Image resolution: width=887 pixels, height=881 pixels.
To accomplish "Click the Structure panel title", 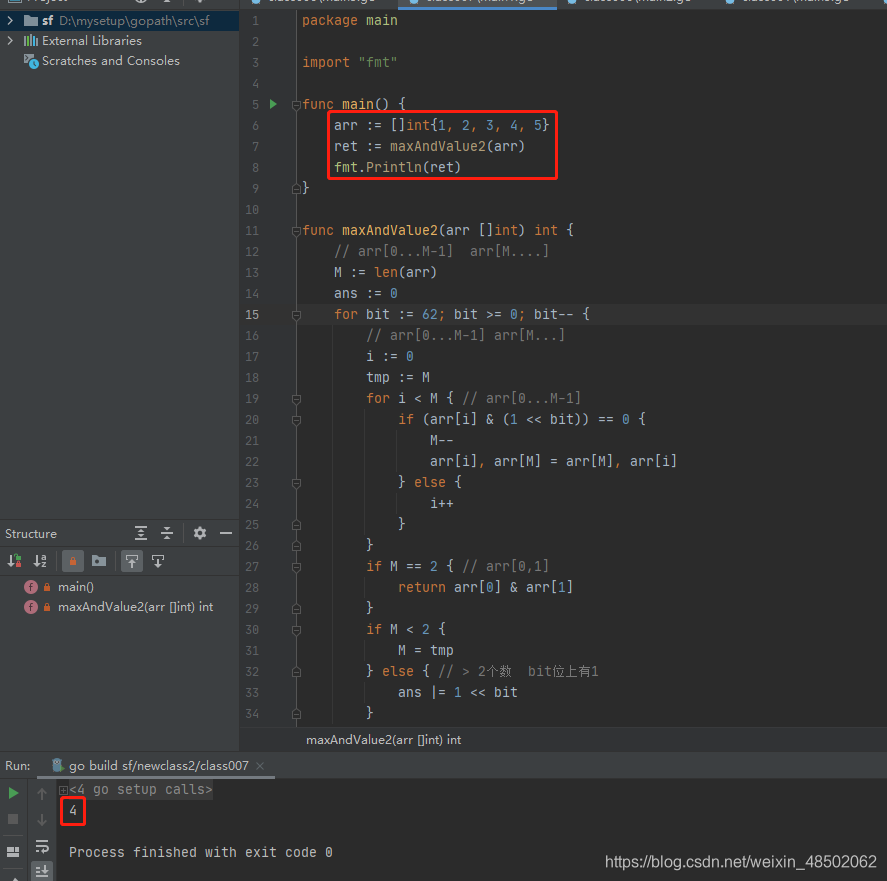I will point(31,534).
